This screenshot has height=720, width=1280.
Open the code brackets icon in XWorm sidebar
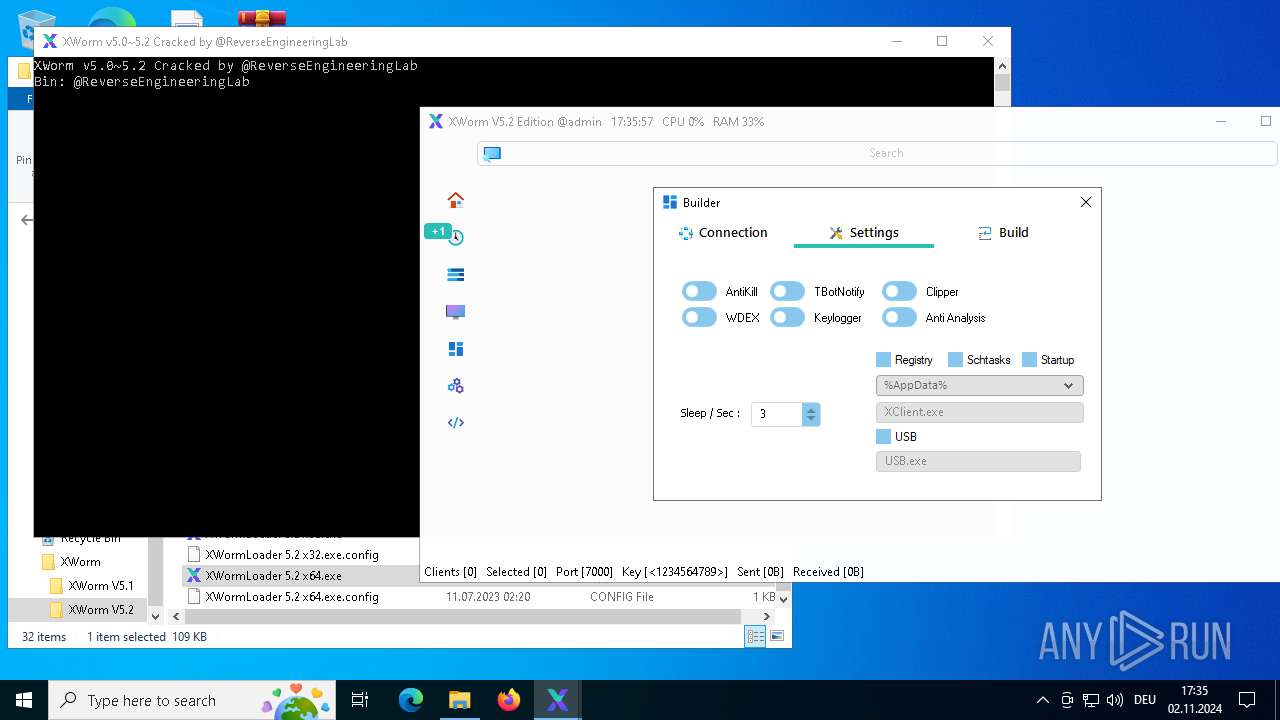[x=455, y=422]
